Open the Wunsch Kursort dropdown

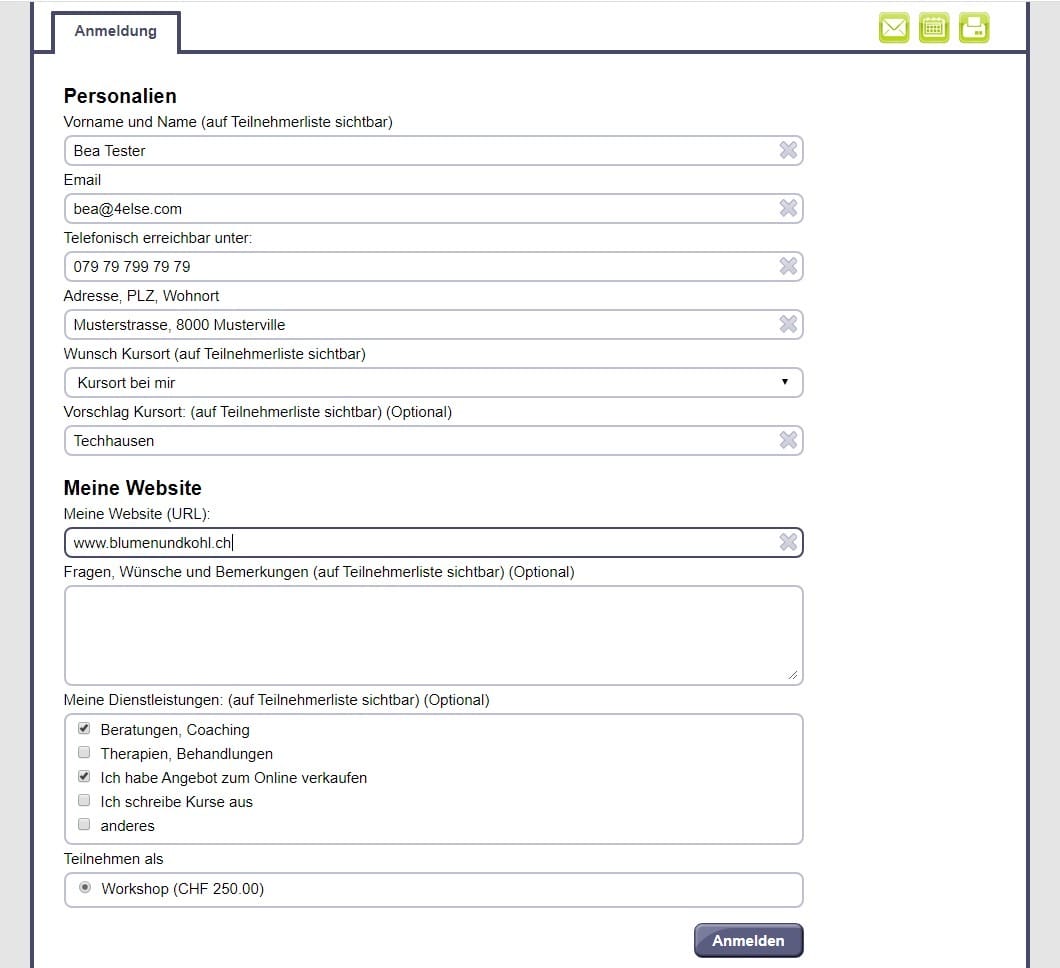(x=433, y=383)
